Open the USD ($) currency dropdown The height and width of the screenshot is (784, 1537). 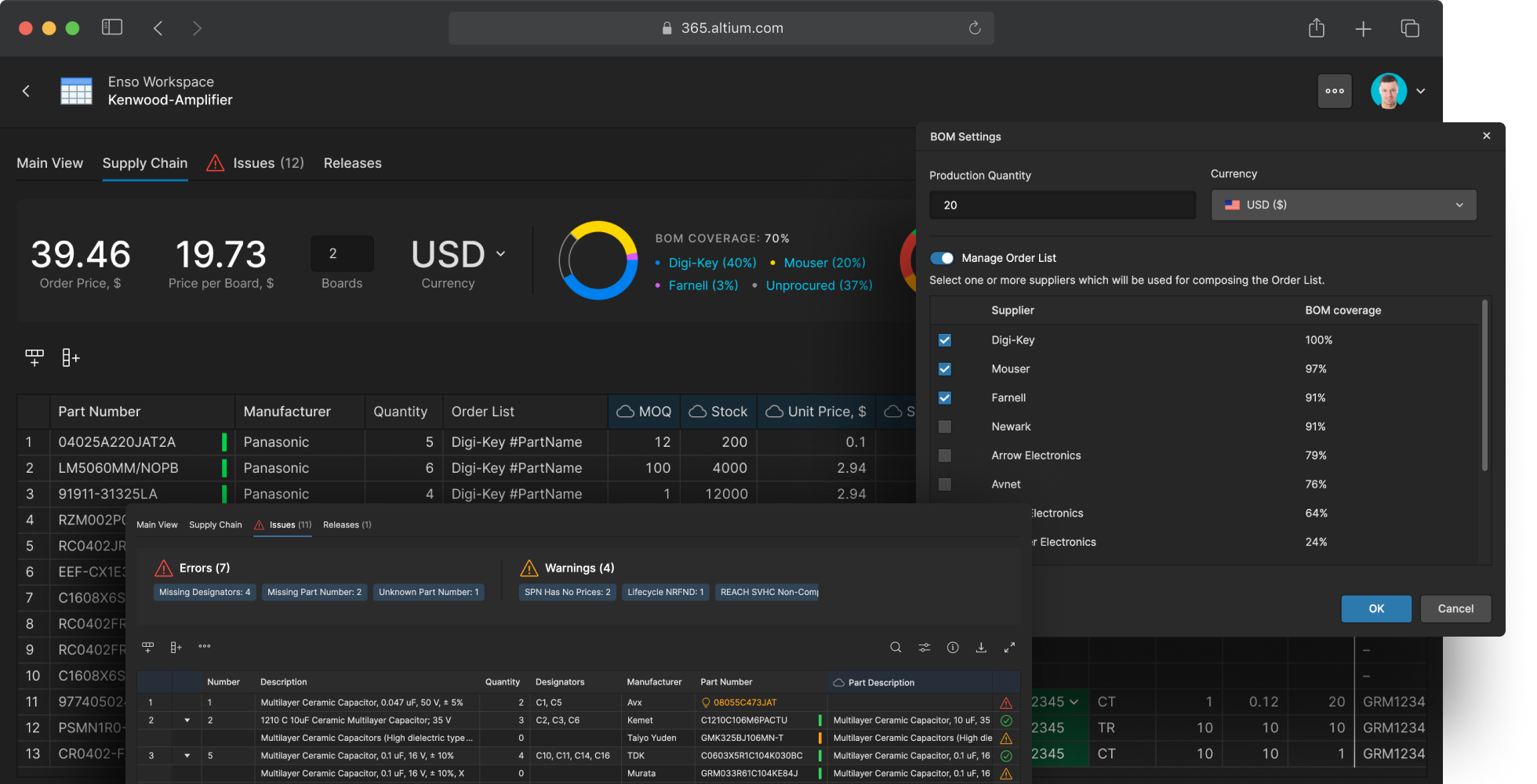(1344, 205)
